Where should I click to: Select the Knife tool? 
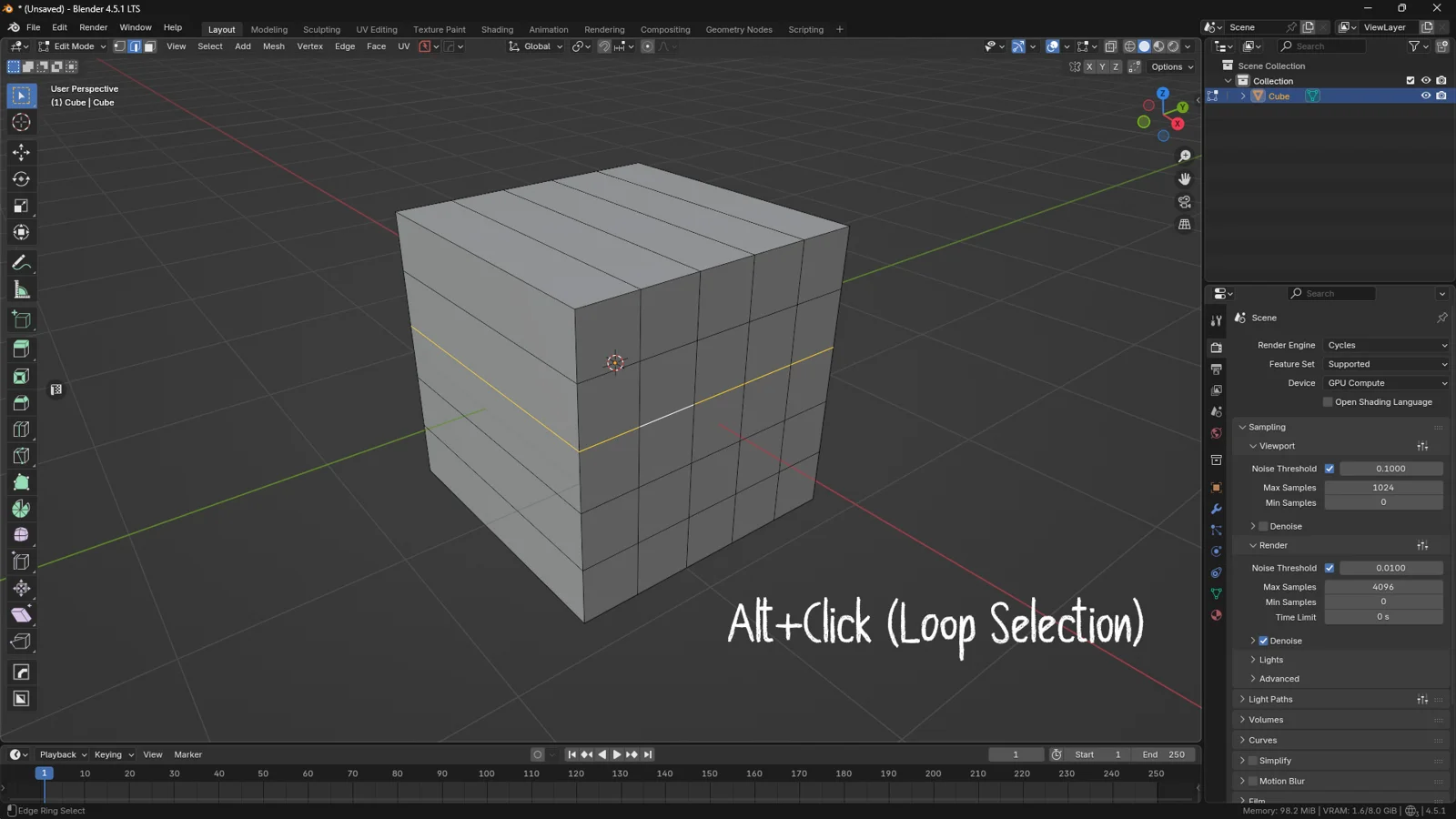[x=21, y=456]
